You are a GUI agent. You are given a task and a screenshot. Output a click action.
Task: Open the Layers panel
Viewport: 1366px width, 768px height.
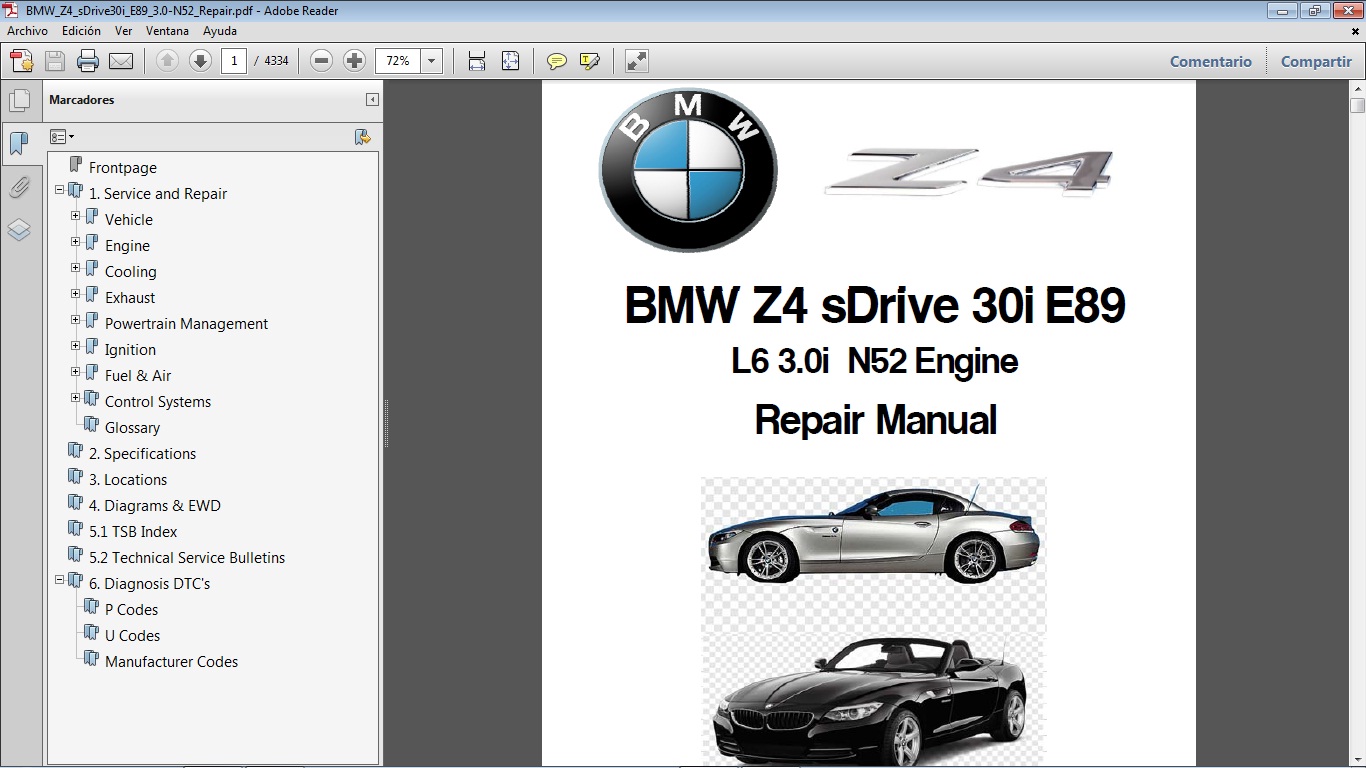(x=21, y=230)
